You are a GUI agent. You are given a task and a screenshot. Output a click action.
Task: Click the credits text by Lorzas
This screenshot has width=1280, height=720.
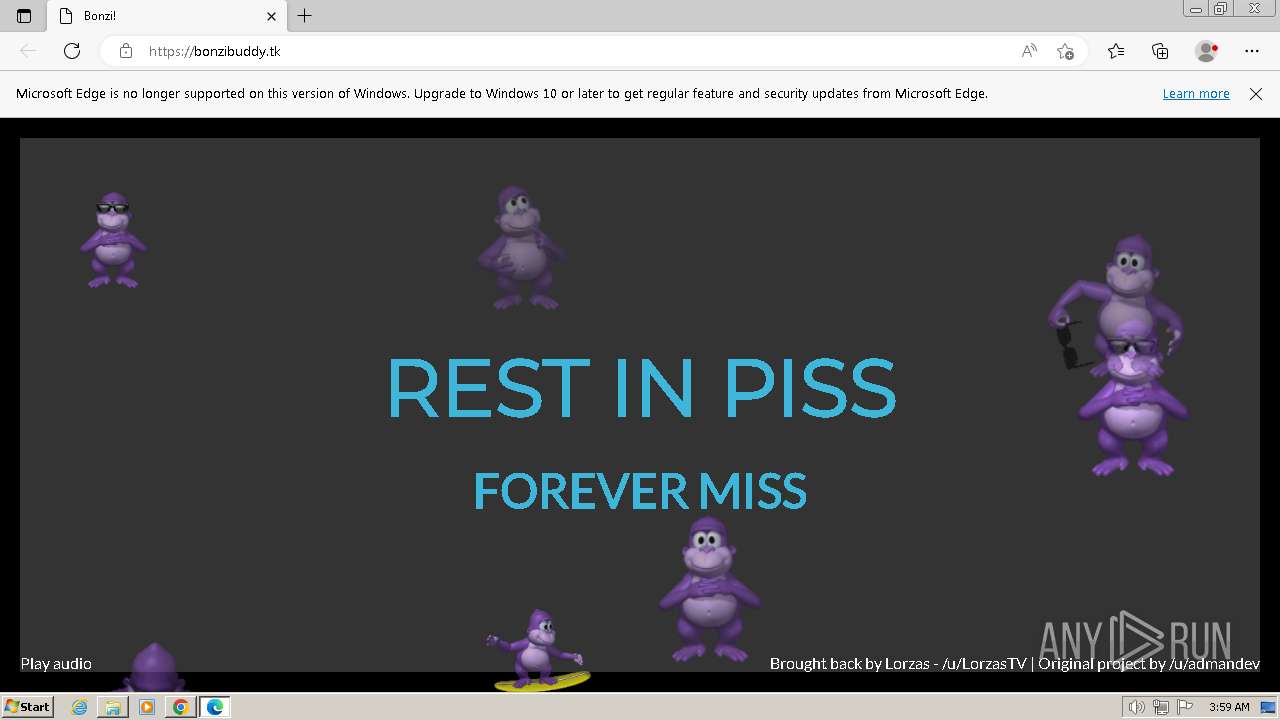pyautogui.click(x=1015, y=663)
